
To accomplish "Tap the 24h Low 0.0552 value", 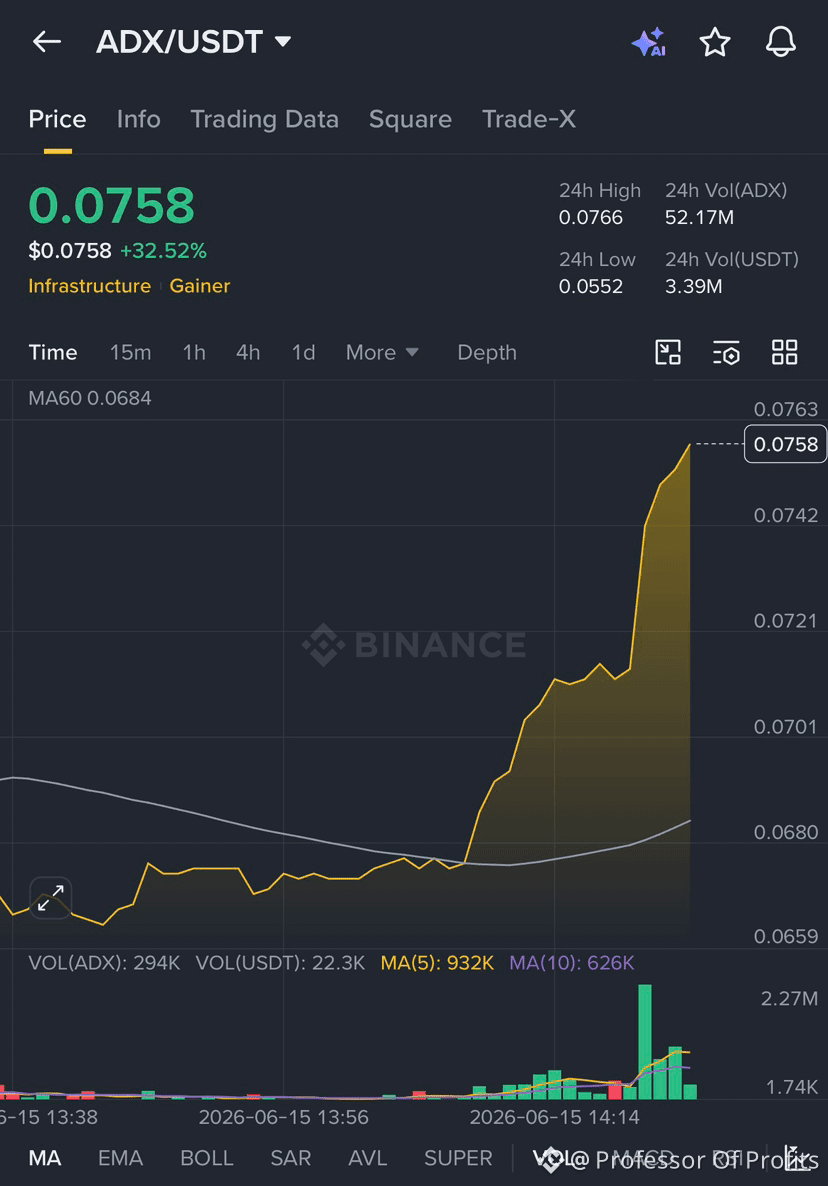I will (591, 287).
